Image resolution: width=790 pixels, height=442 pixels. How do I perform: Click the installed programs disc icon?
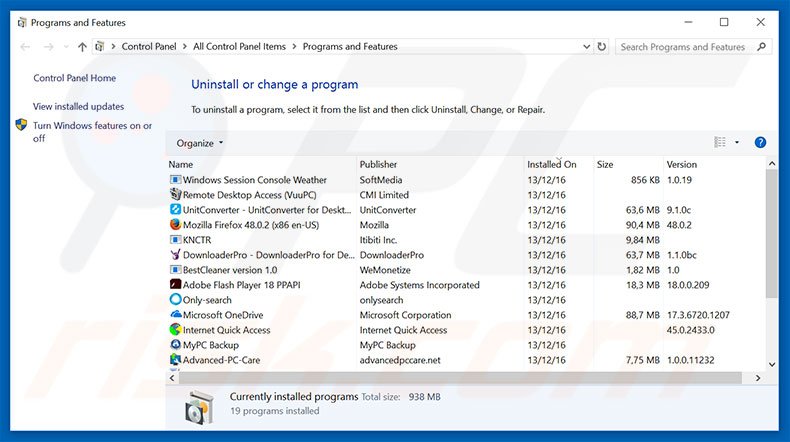coord(199,407)
